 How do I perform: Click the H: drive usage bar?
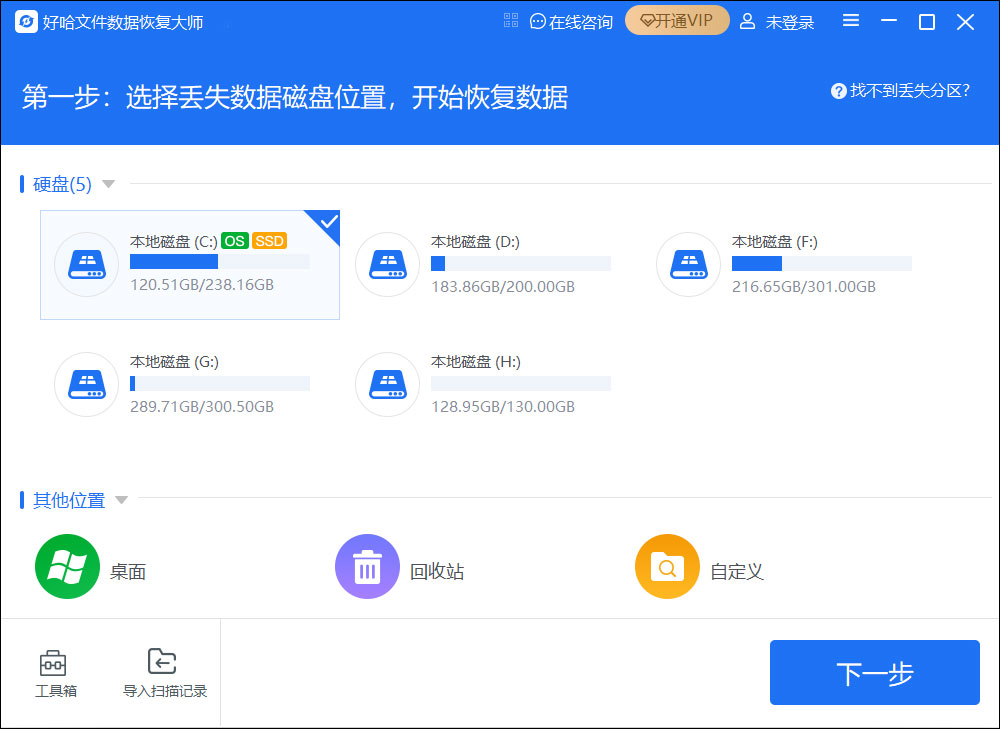point(521,383)
